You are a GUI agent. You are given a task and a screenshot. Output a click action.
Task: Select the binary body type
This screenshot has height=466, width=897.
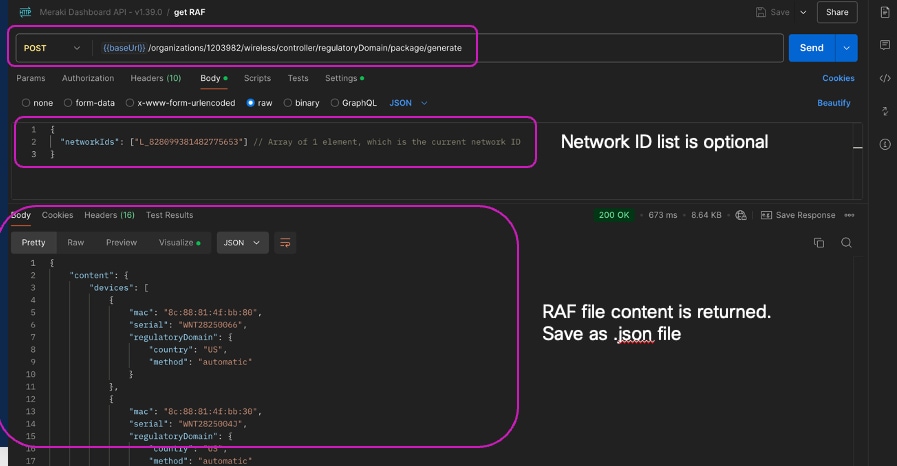[x=288, y=103]
